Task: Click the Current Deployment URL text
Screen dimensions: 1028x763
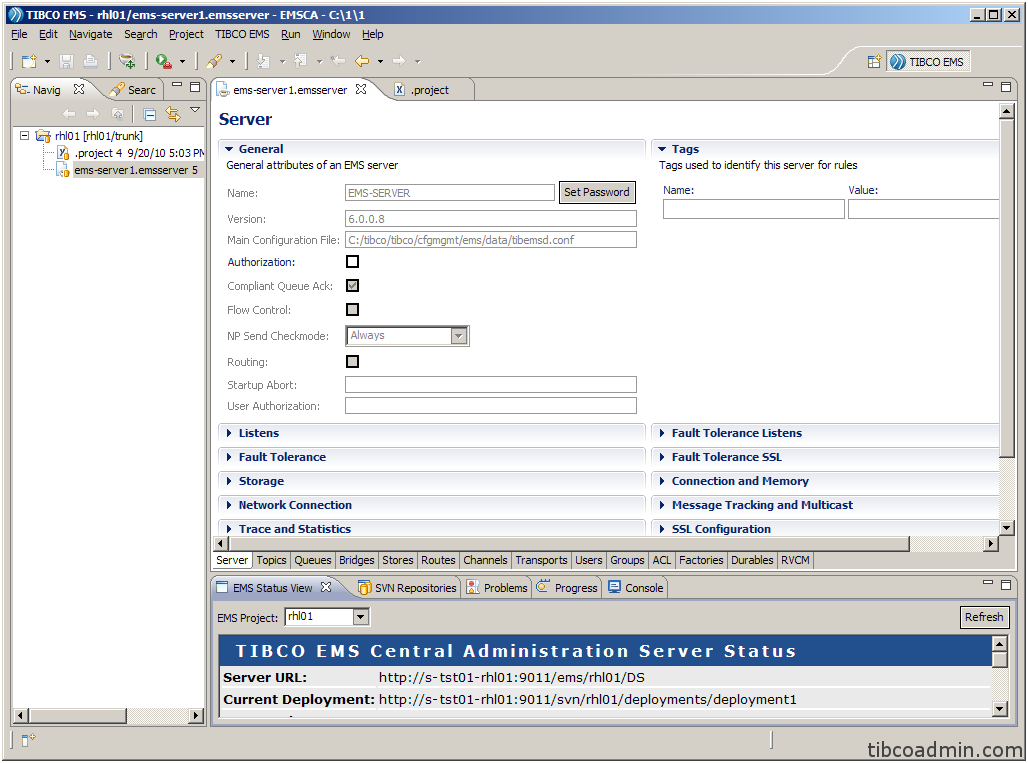Action: click(x=587, y=699)
